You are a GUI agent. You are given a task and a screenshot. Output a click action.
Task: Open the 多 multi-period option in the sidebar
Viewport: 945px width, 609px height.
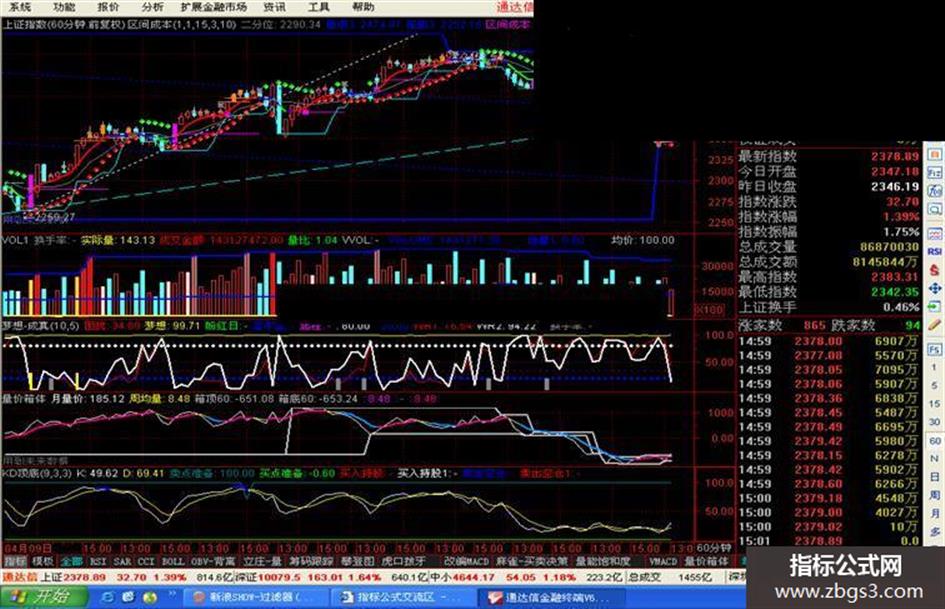tap(935, 532)
